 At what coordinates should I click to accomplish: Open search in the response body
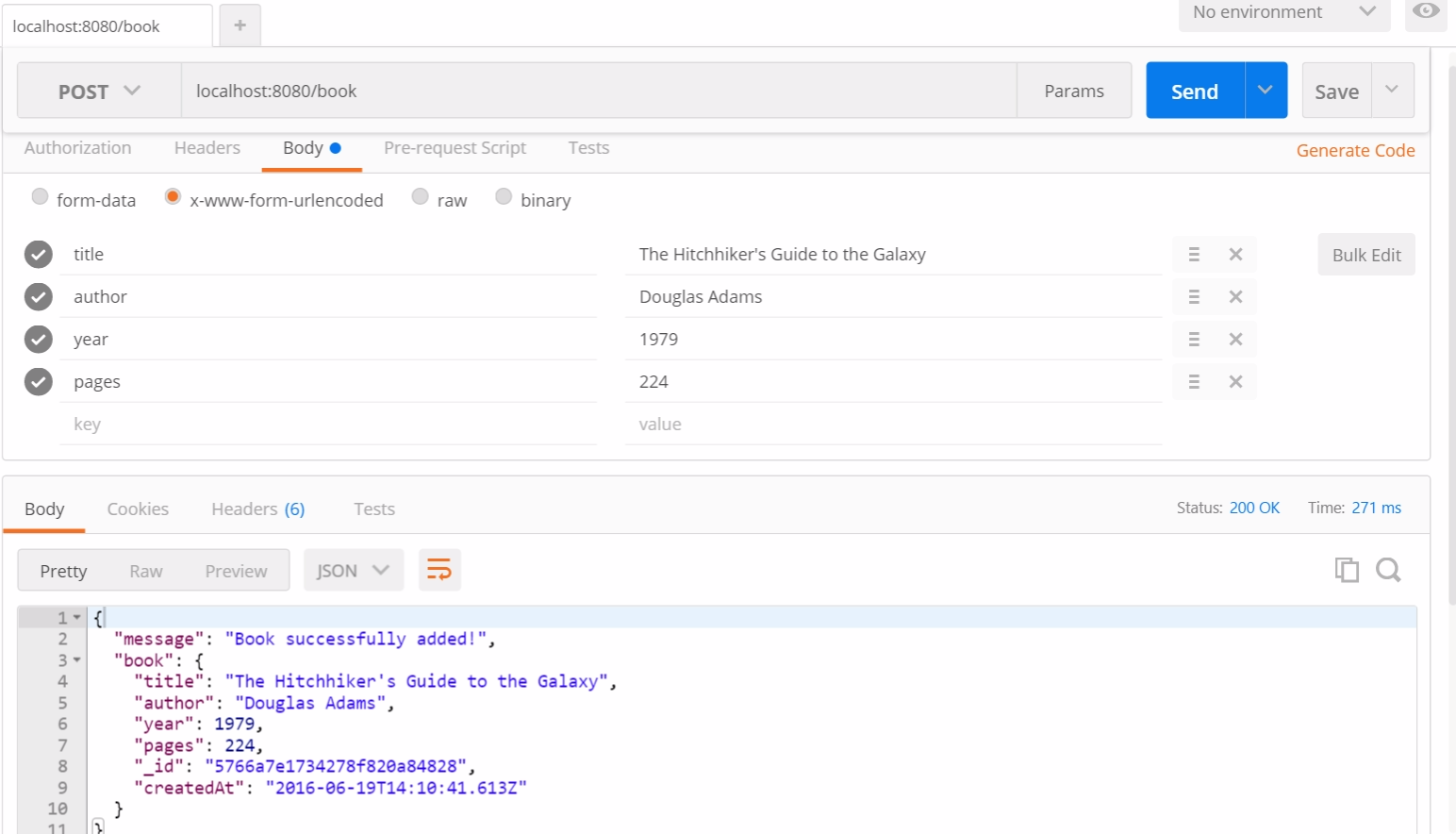click(x=1388, y=570)
